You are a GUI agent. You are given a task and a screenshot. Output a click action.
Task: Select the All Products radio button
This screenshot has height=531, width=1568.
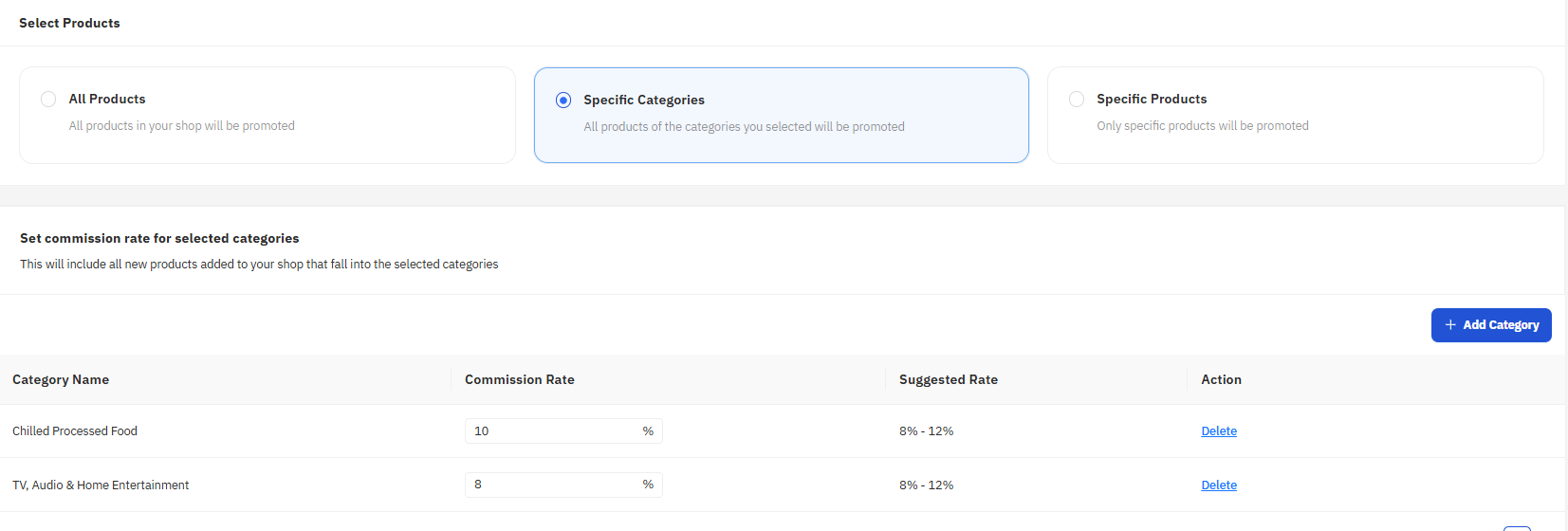click(48, 100)
